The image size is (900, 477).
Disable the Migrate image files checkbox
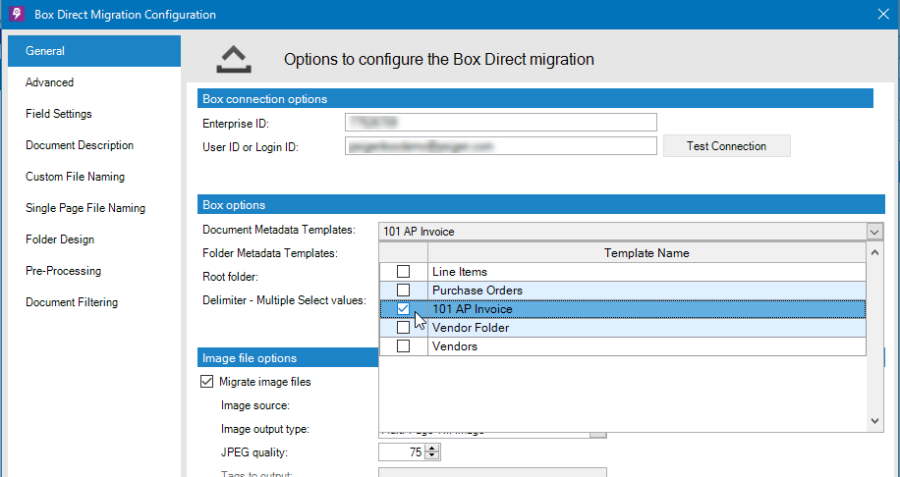click(x=207, y=381)
